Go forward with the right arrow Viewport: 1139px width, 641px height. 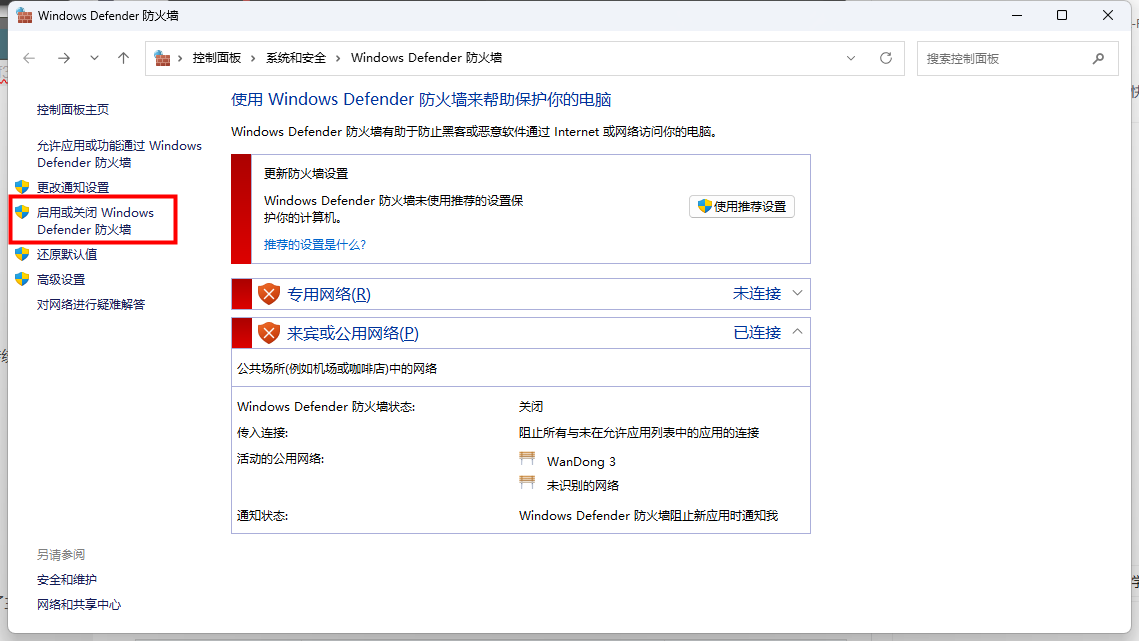coord(64,58)
